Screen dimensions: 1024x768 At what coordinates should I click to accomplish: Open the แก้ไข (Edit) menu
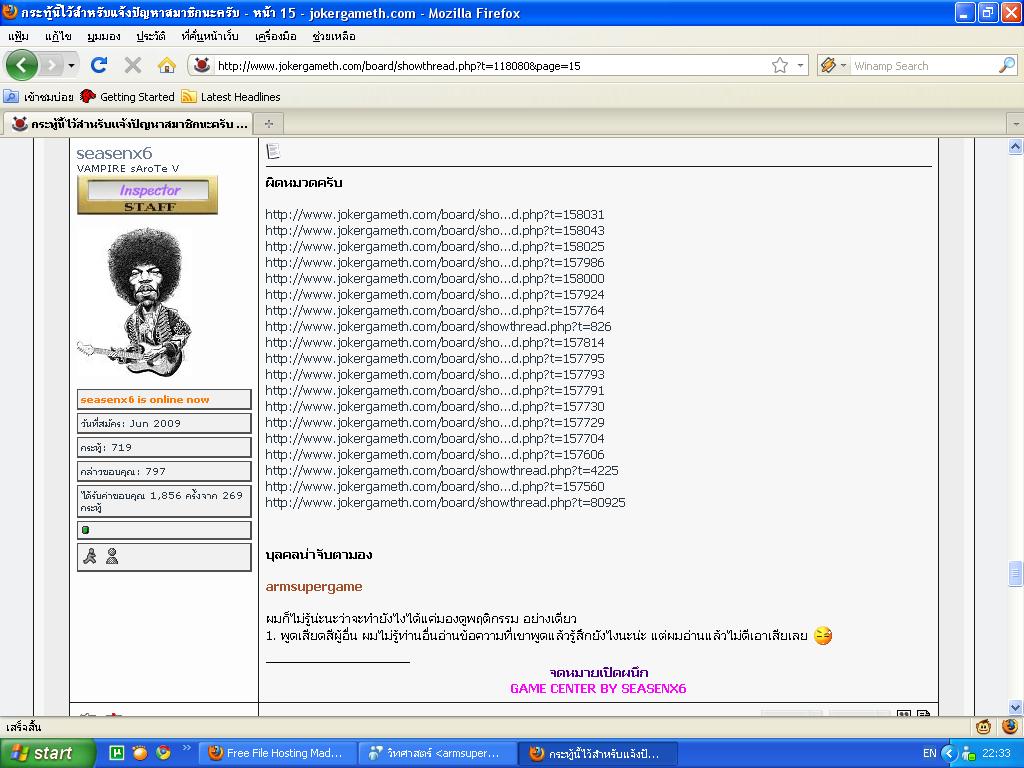[x=58, y=37]
